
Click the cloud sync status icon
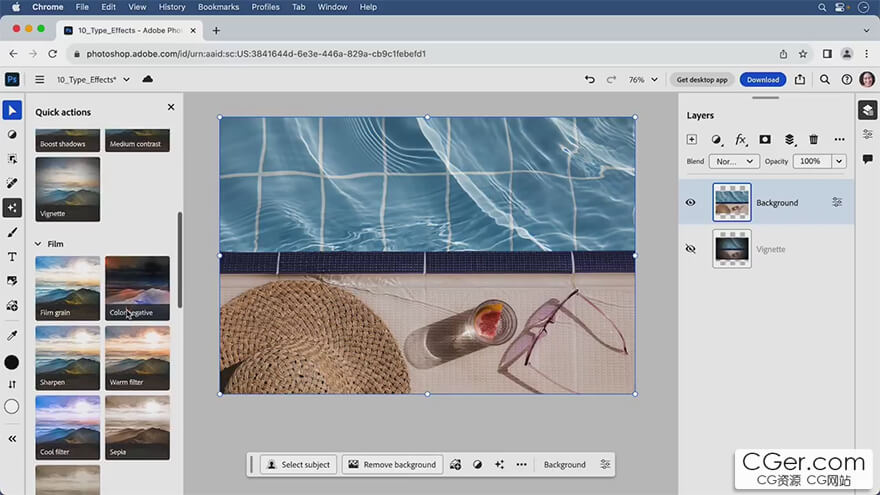click(148, 79)
